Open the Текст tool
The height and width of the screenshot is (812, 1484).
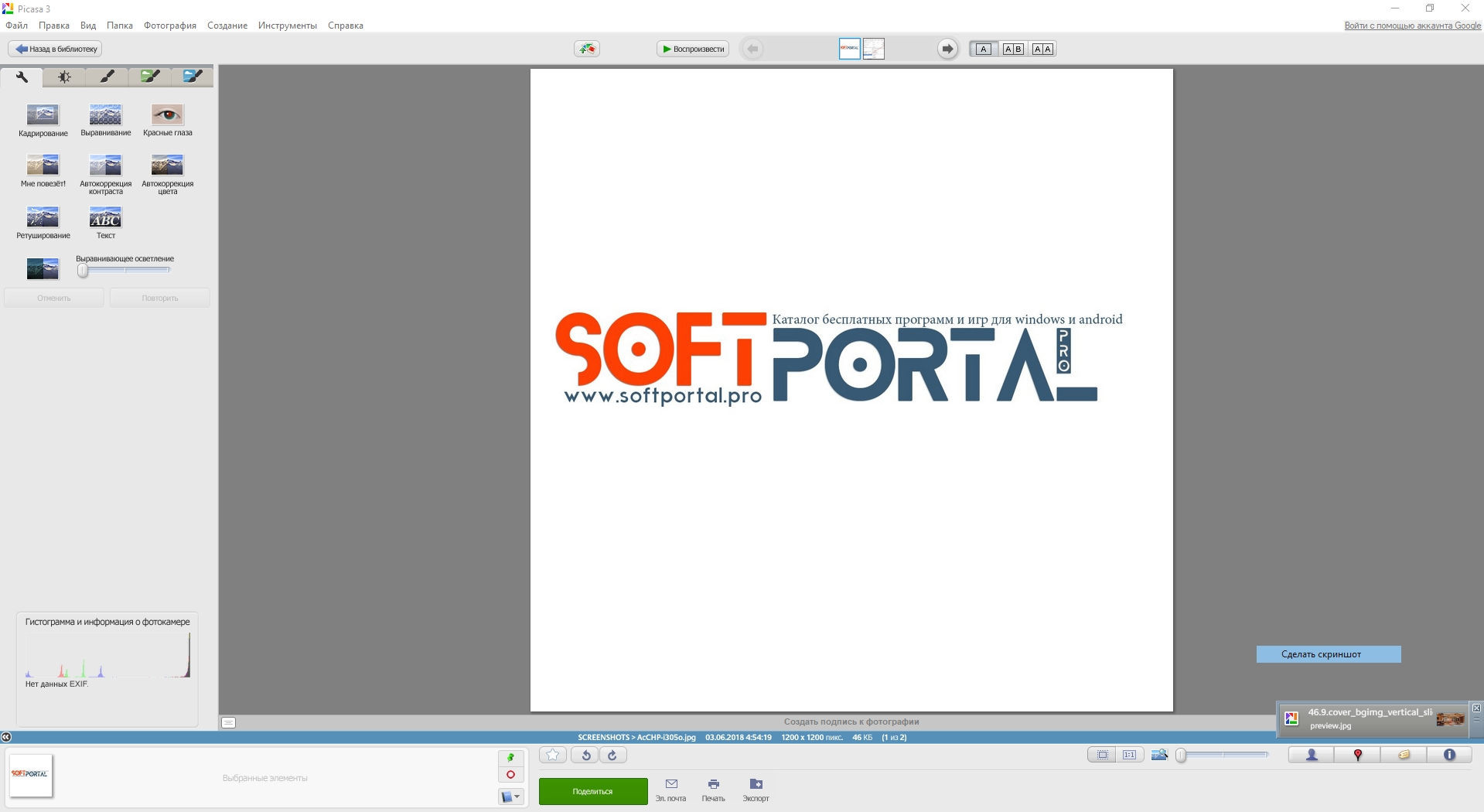[x=105, y=217]
